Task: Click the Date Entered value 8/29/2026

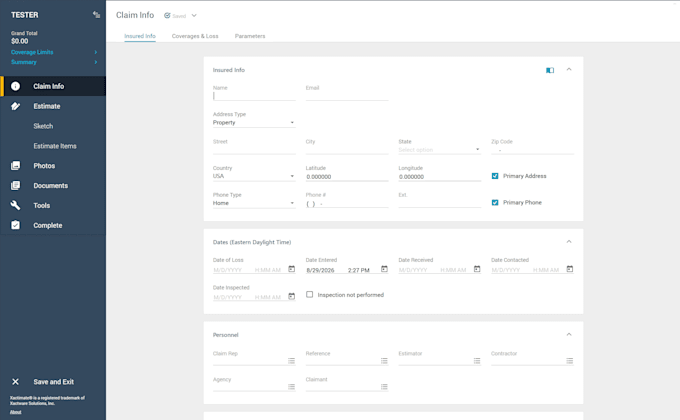Action: tap(320, 270)
